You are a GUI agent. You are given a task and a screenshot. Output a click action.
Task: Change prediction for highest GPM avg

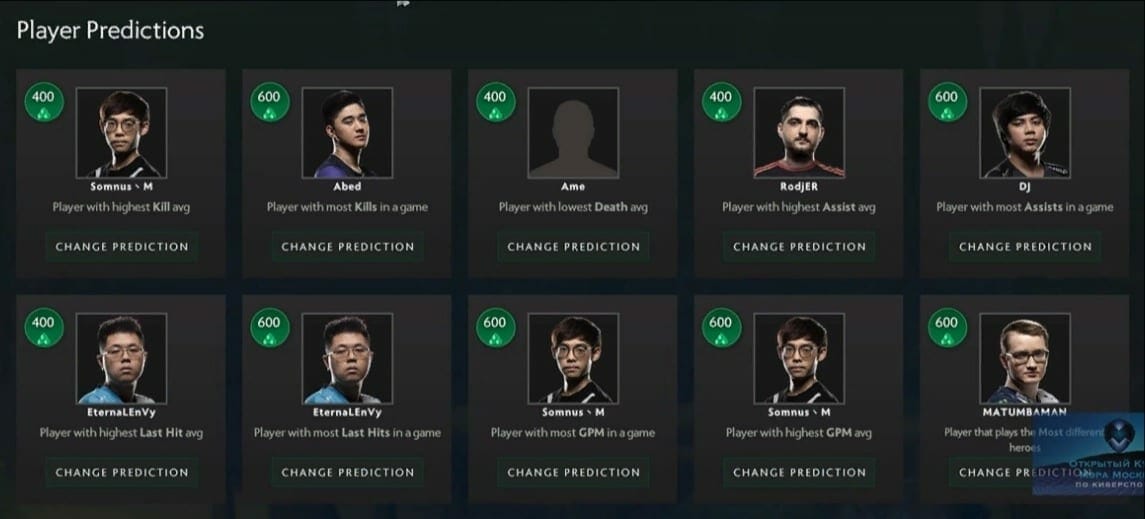click(x=799, y=472)
